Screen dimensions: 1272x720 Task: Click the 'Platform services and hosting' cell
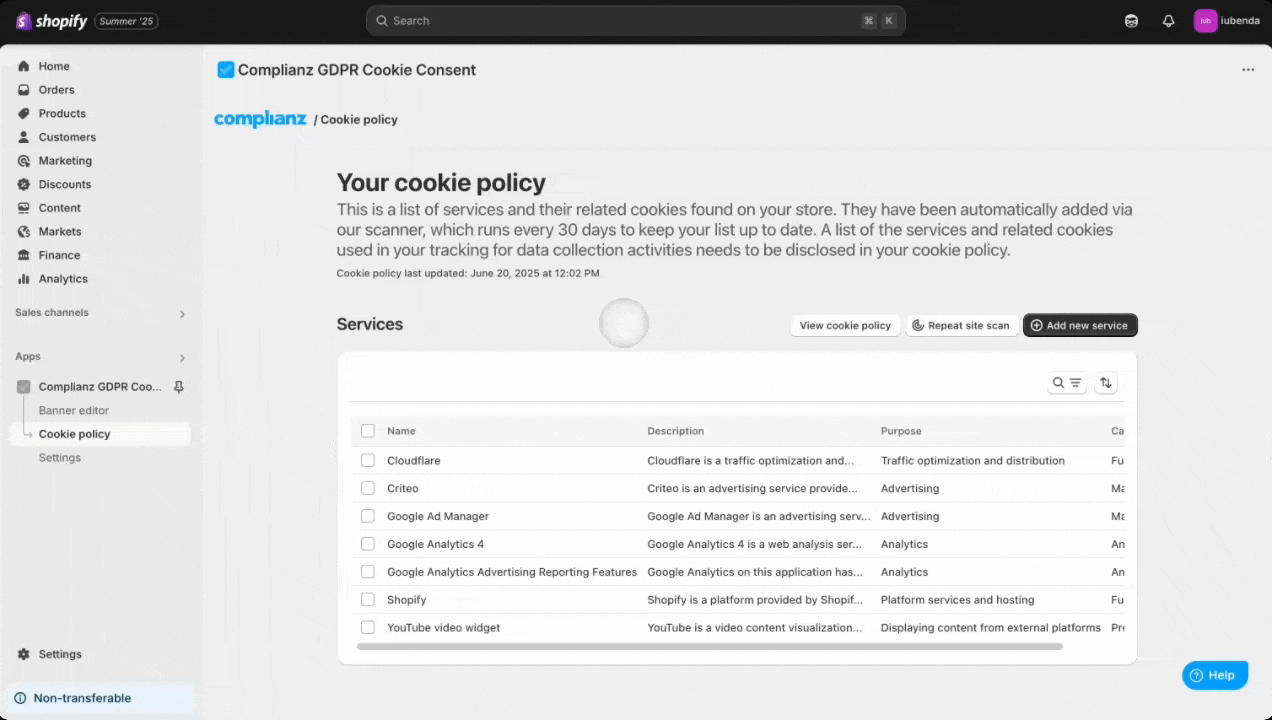point(958,600)
